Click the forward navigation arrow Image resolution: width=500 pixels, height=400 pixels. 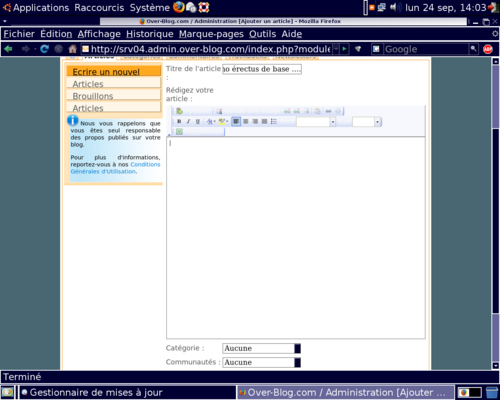[x=26, y=49]
